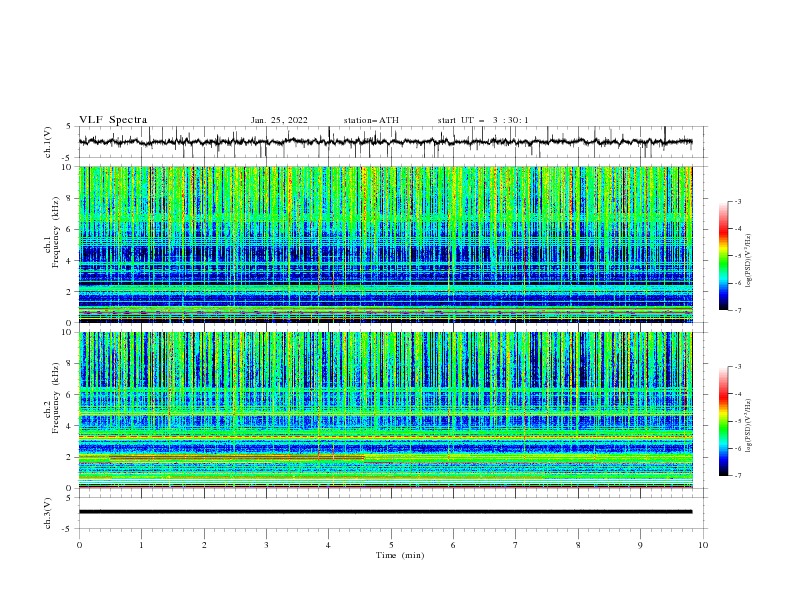Click the '8' tick on the time axis
Image resolution: width=792 pixels, height=612 pixels.
578,545
